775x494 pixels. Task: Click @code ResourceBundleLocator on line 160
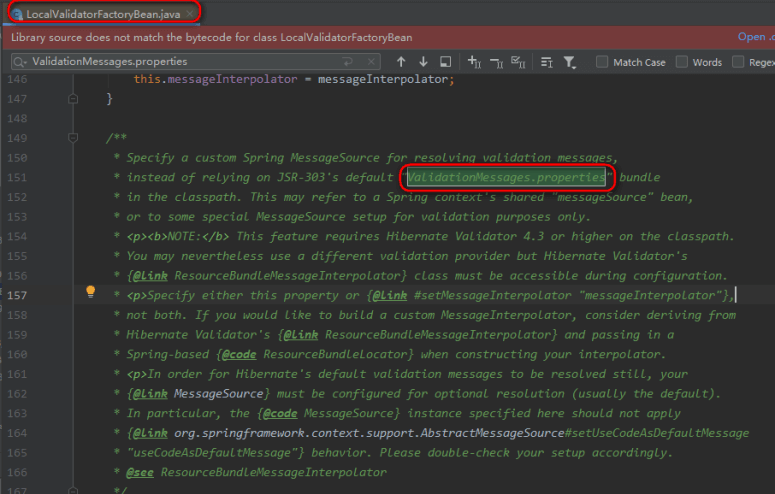[x=315, y=354]
